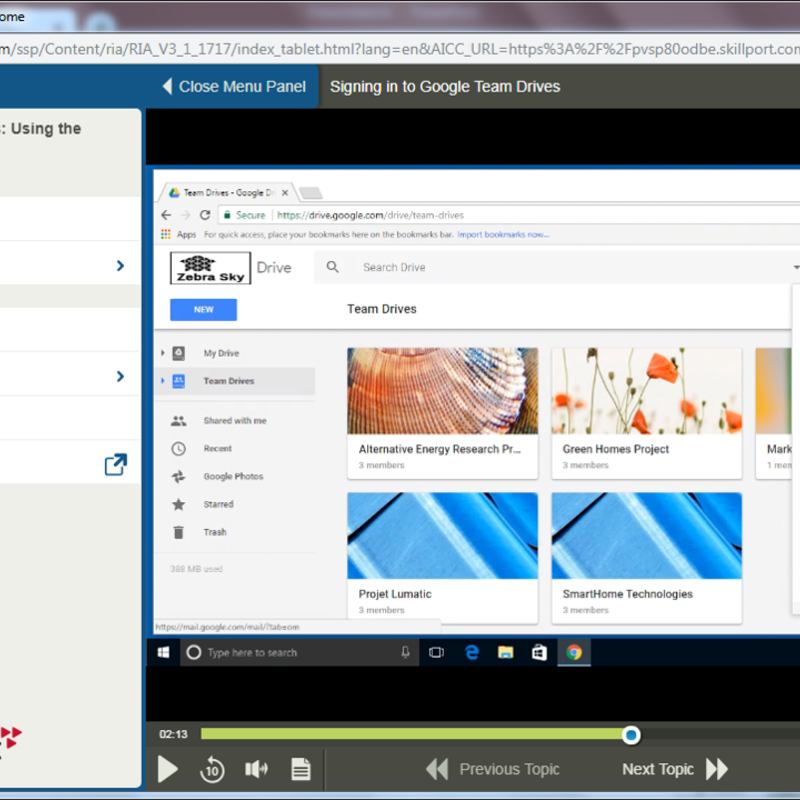The width and height of the screenshot is (800, 800).
Task: Open the transcript document icon
Action: pyautogui.click(x=301, y=769)
